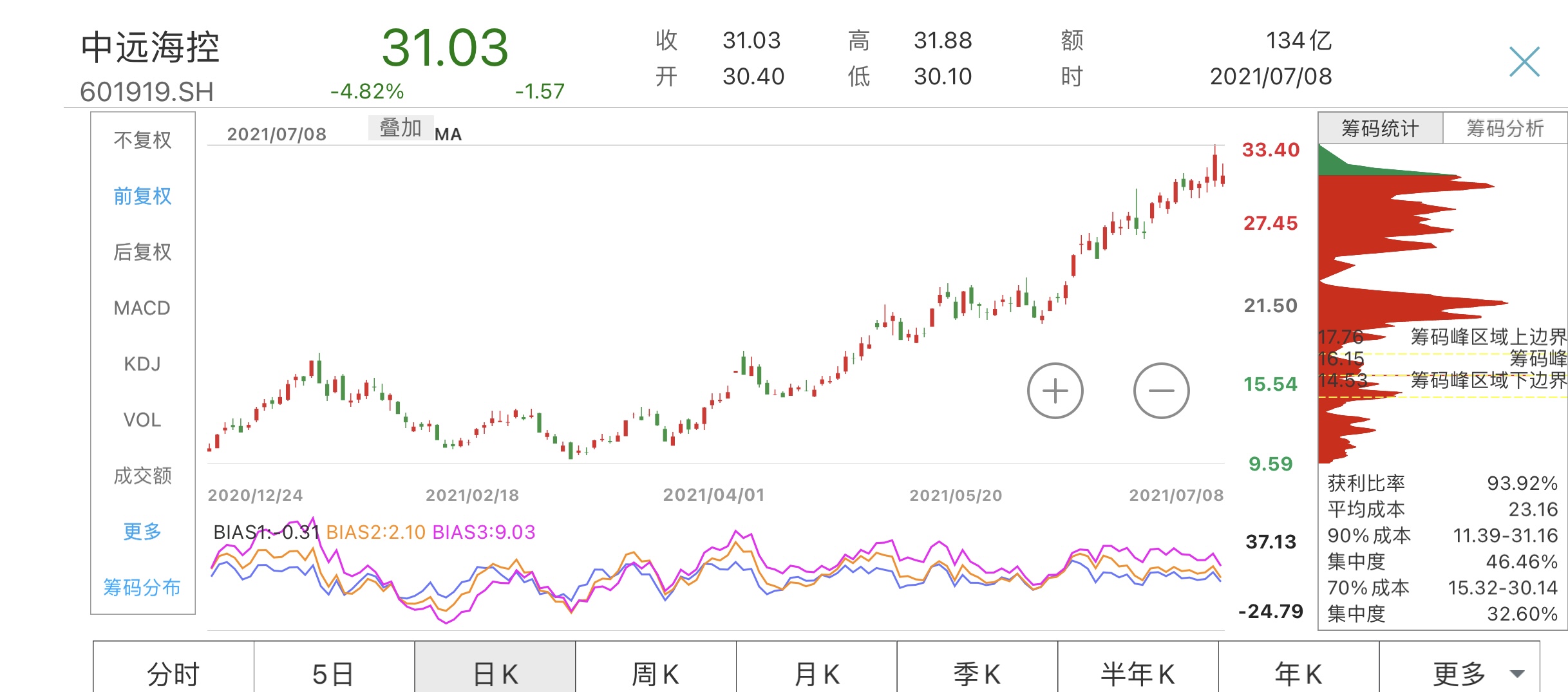Click the 90%成本 11.39-31.16 row
Screen dimensions: 1568x692
point(1442,535)
